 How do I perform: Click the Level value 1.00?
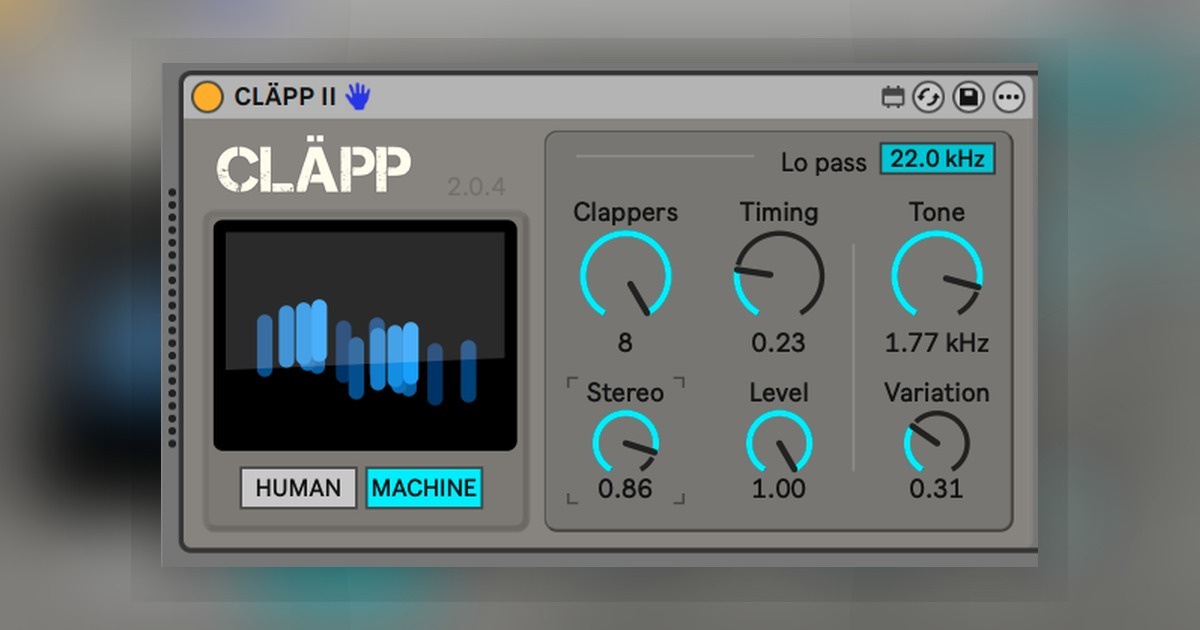click(779, 489)
